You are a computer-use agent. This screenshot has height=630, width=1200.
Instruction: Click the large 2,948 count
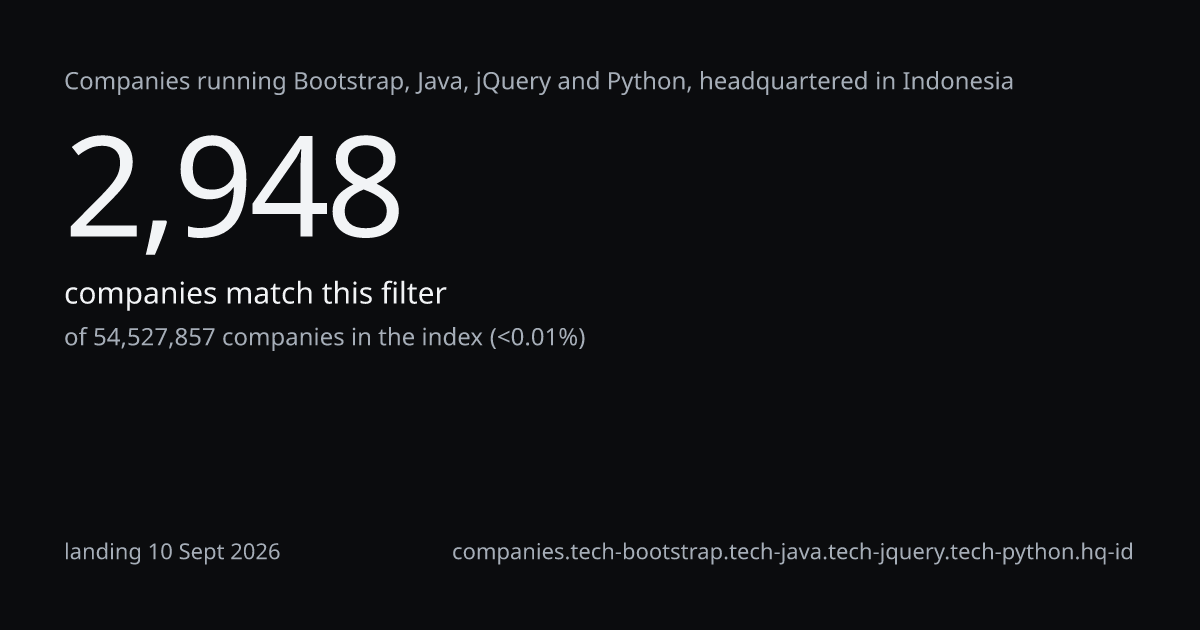tap(233, 190)
